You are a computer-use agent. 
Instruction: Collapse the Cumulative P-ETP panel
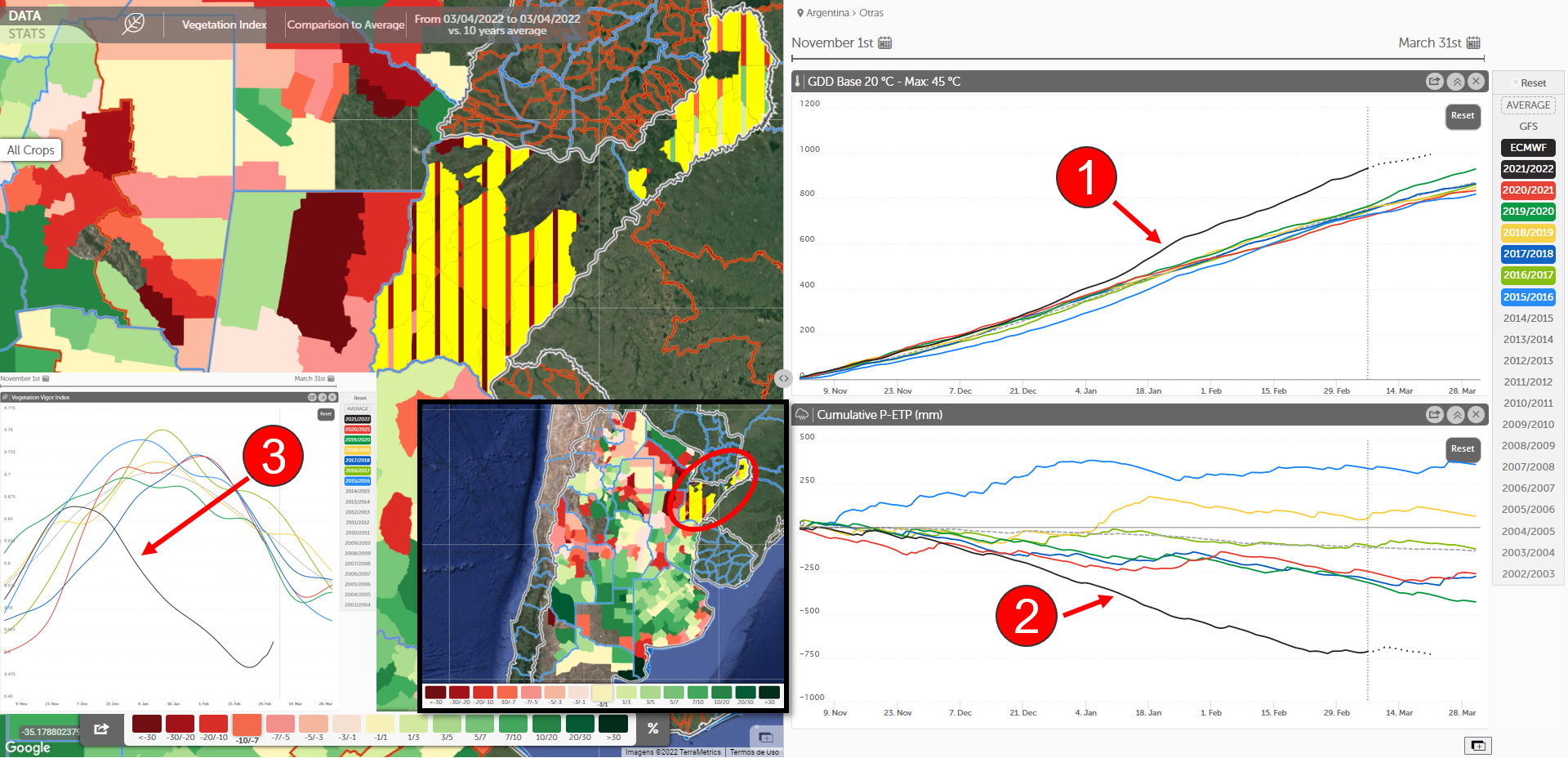point(1456,414)
